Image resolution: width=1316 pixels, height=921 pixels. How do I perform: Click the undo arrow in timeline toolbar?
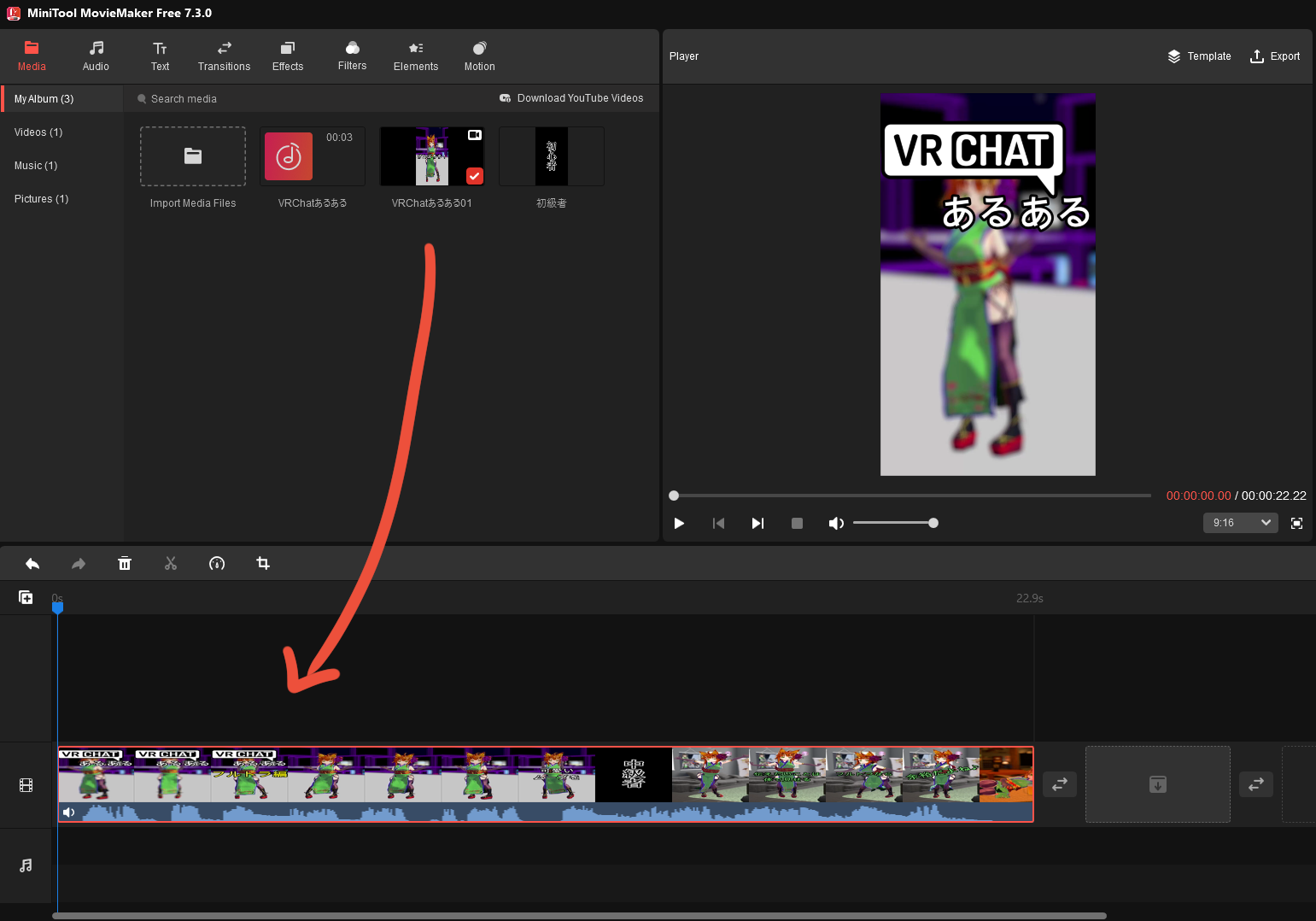pos(32,564)
